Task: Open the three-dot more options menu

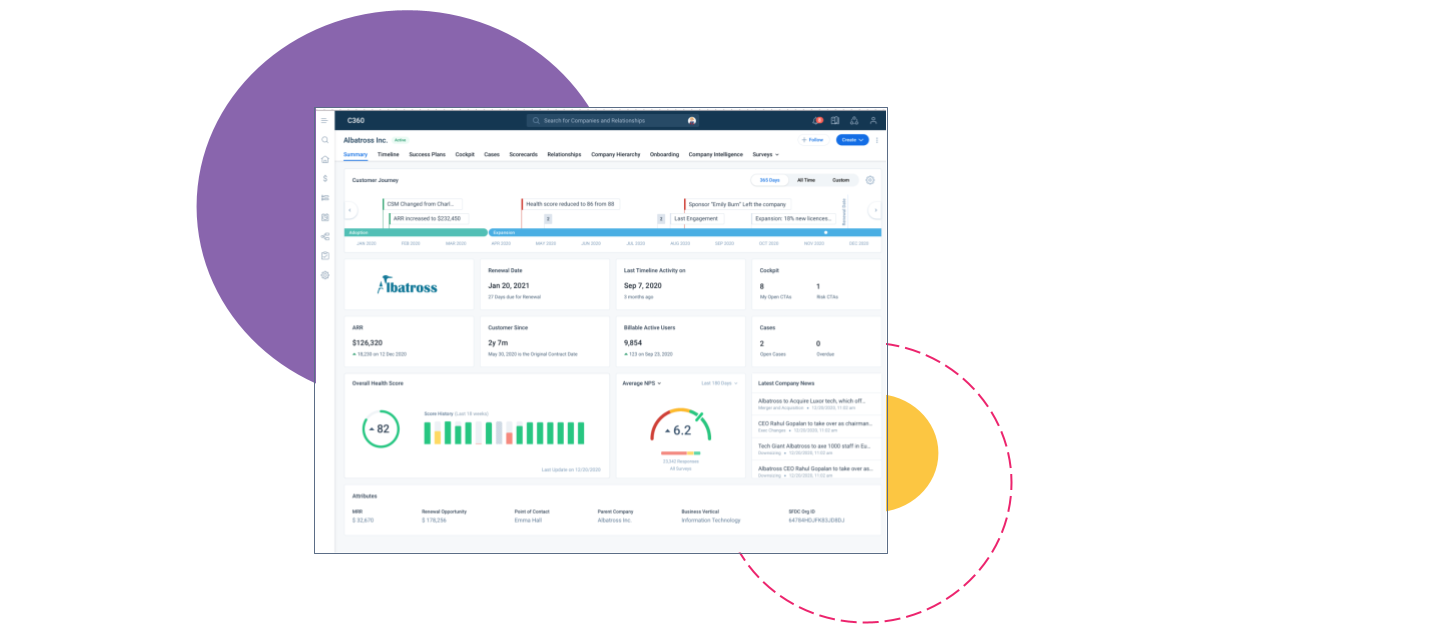Action: pos(877,140)
